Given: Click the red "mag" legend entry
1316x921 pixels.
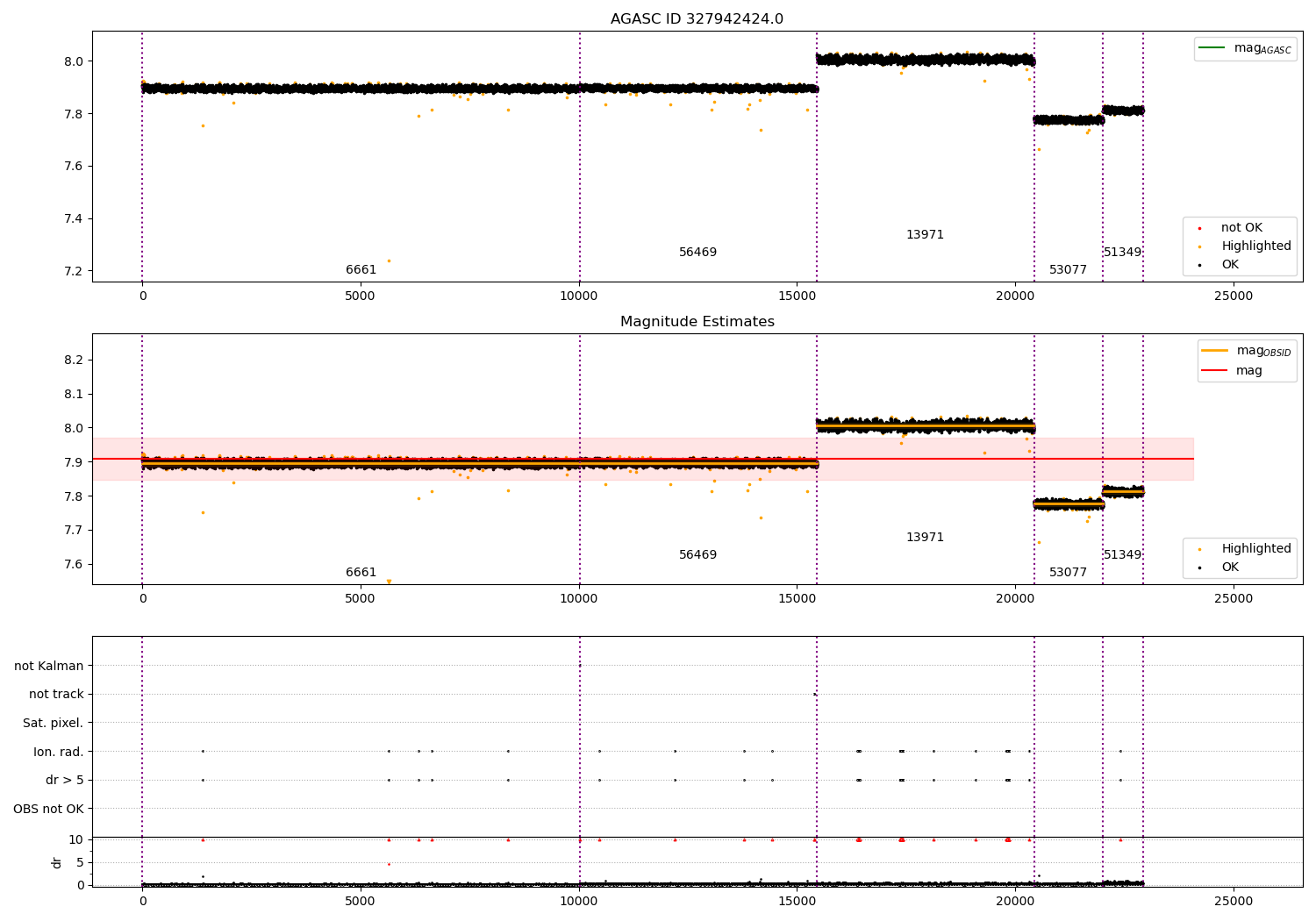Looking at the screenshot, I should 1232,370.
